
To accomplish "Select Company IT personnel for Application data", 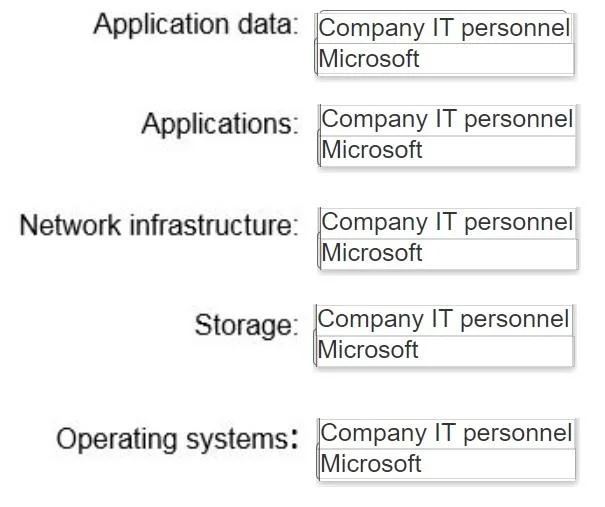I will (445, 29).
